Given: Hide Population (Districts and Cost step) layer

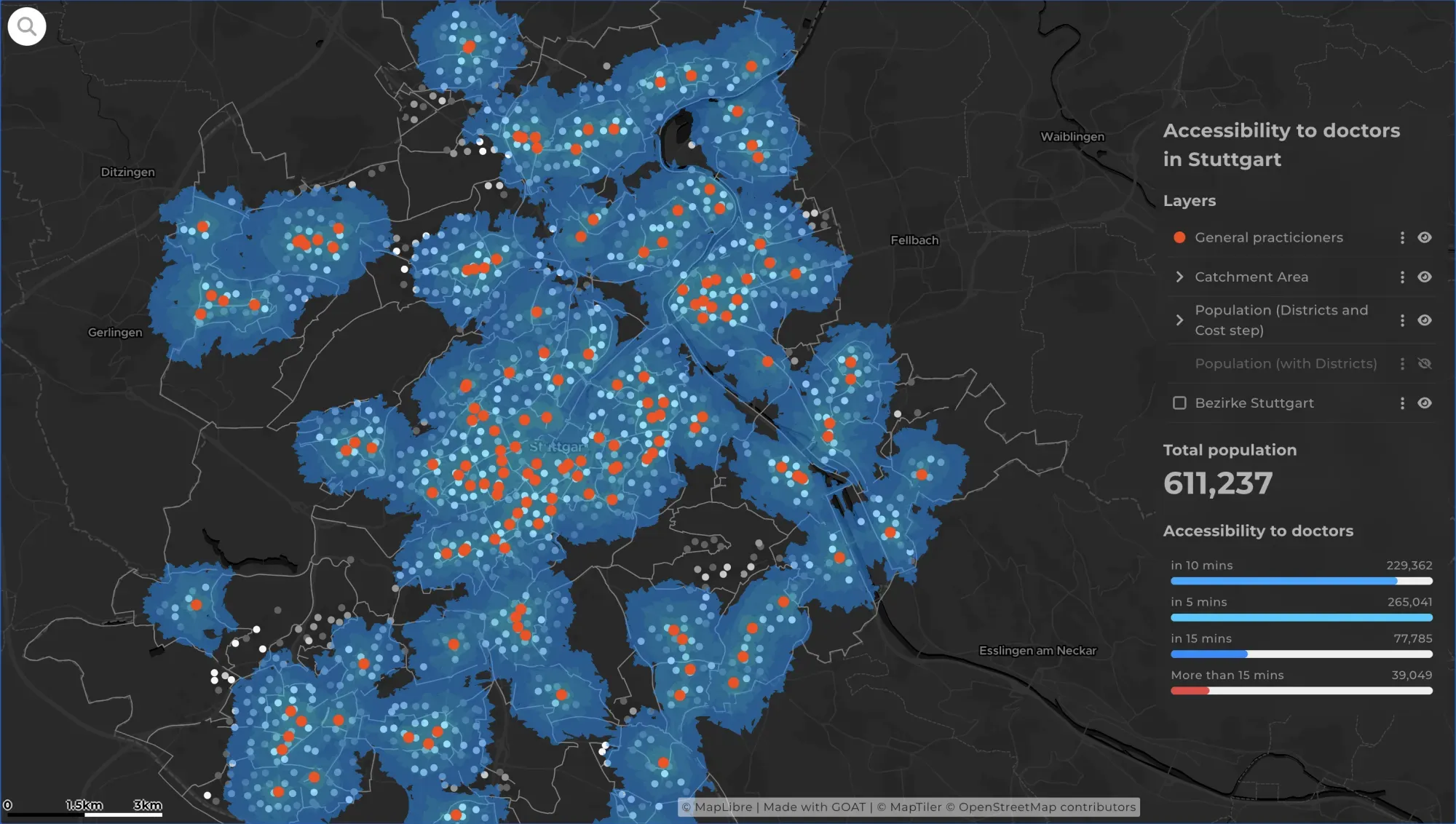Looking at the screenshot, I should point(1425,320).
